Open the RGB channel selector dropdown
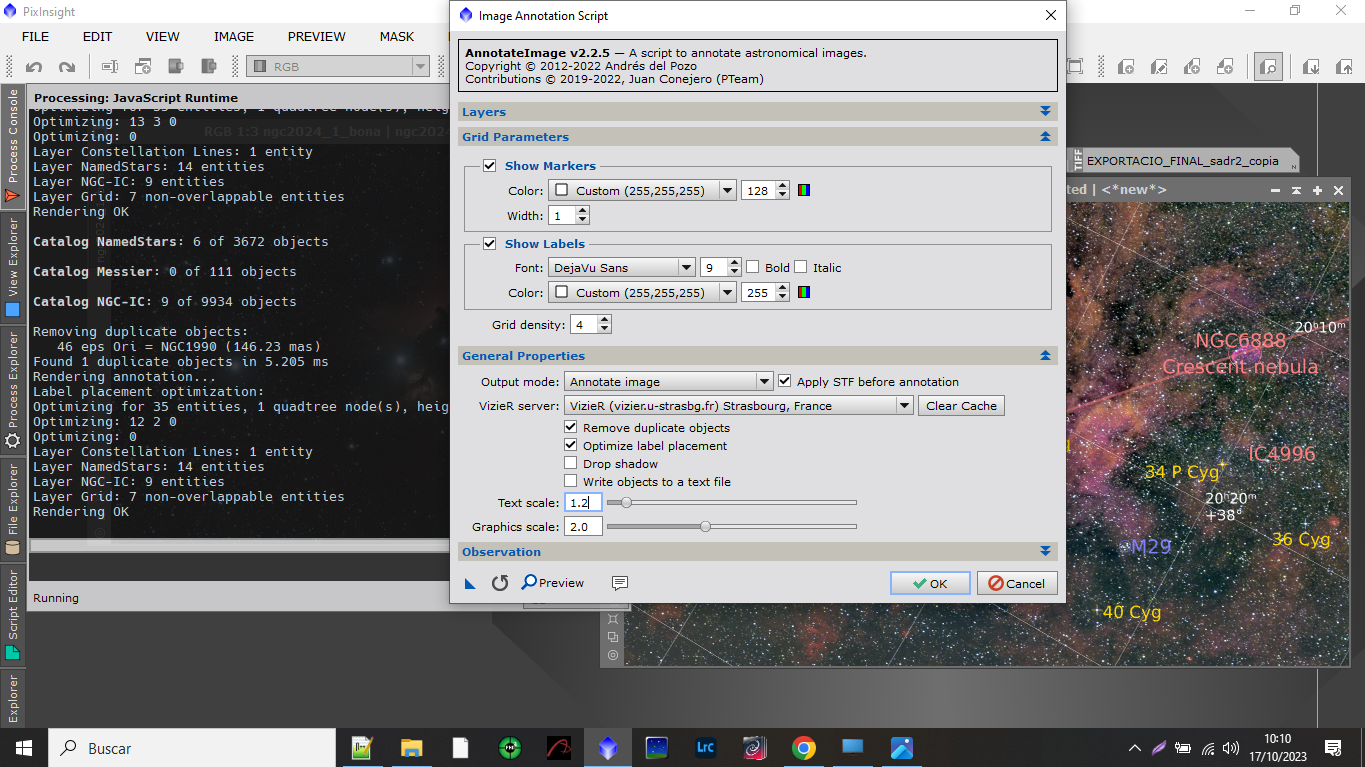Viewport: 1365px width, 767px height. [x=338, y=67]
